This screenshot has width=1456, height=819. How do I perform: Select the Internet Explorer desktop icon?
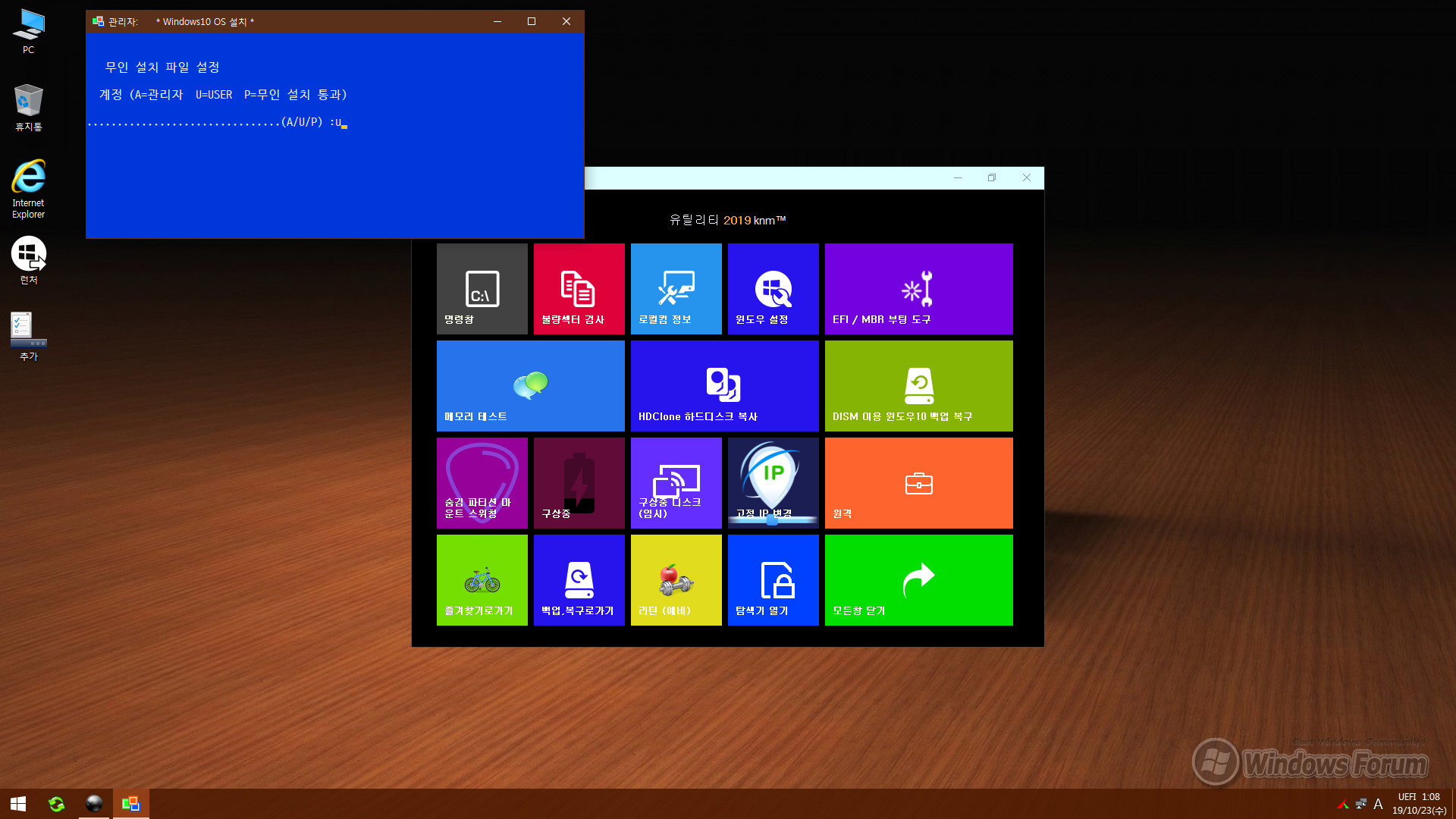[x=28, y=189]
